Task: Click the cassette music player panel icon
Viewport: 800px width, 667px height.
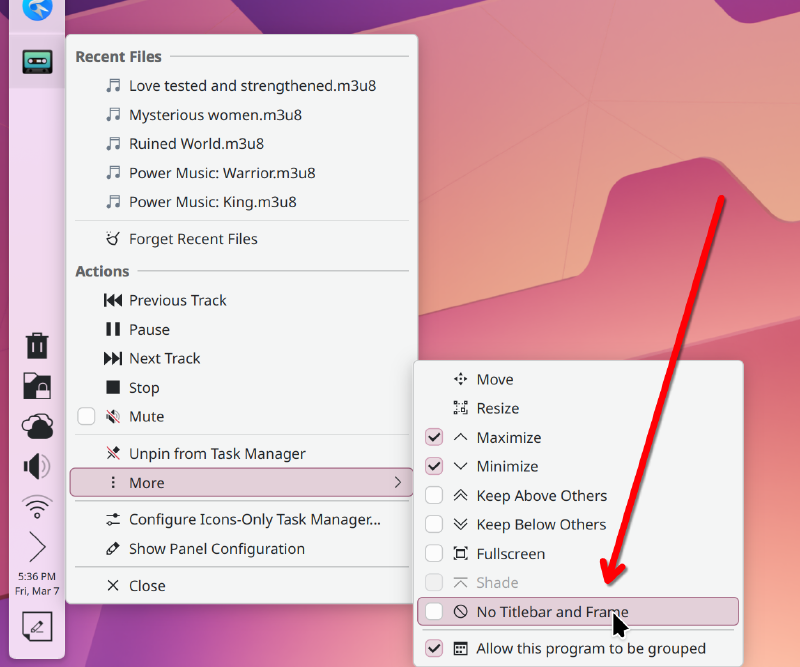Action: point(37,61)
